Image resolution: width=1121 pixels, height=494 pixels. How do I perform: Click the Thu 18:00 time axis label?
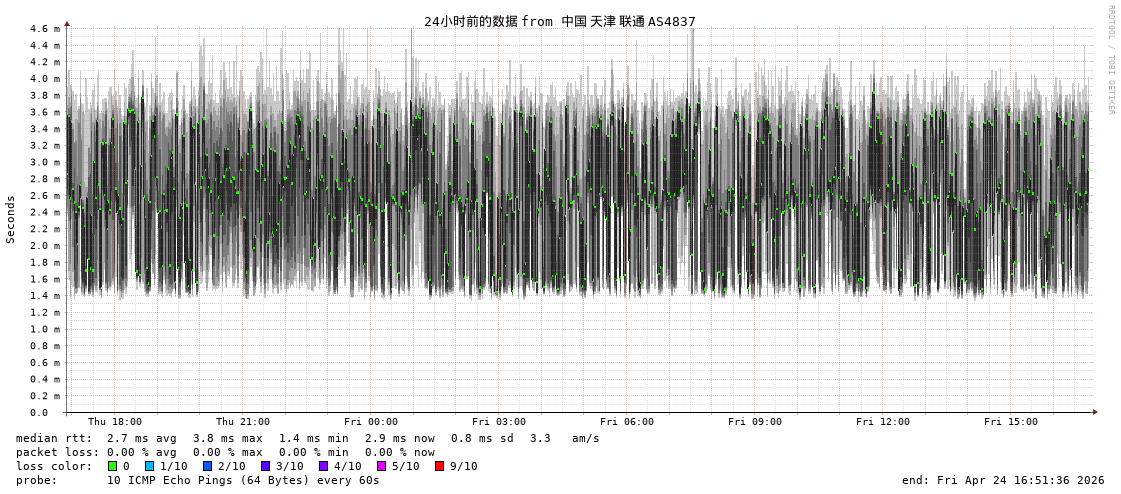(x=115, y=422)
